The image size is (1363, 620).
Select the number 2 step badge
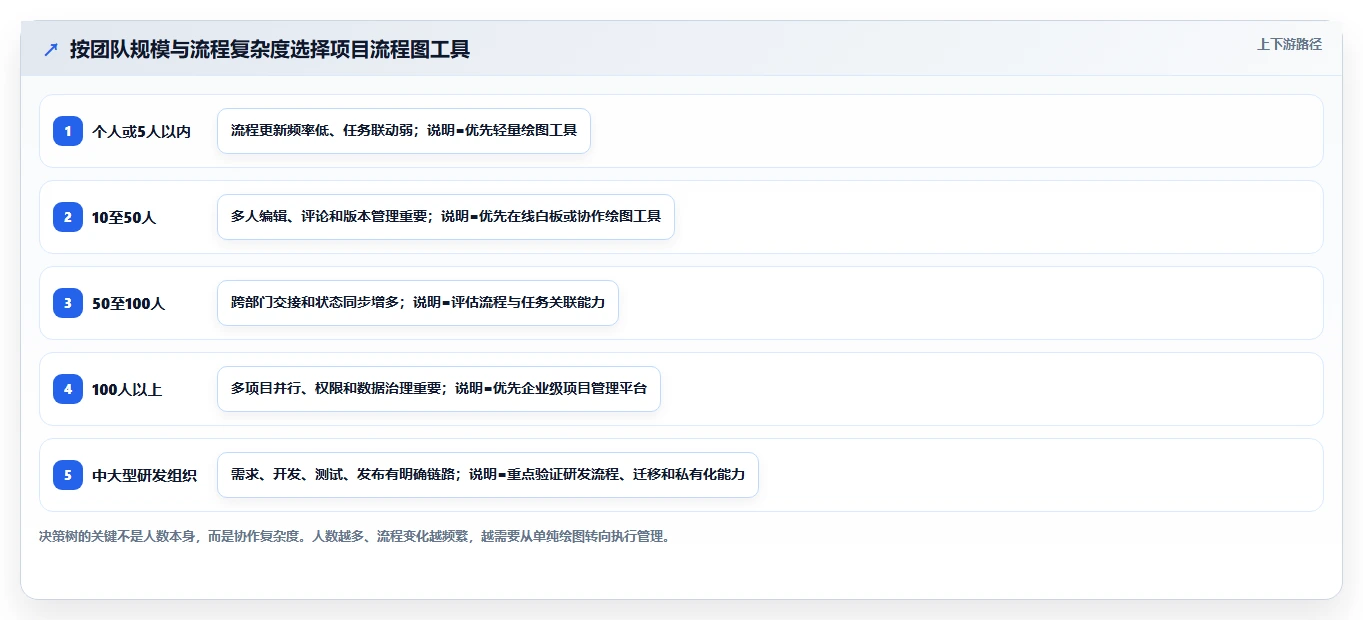tap(68, 217)
